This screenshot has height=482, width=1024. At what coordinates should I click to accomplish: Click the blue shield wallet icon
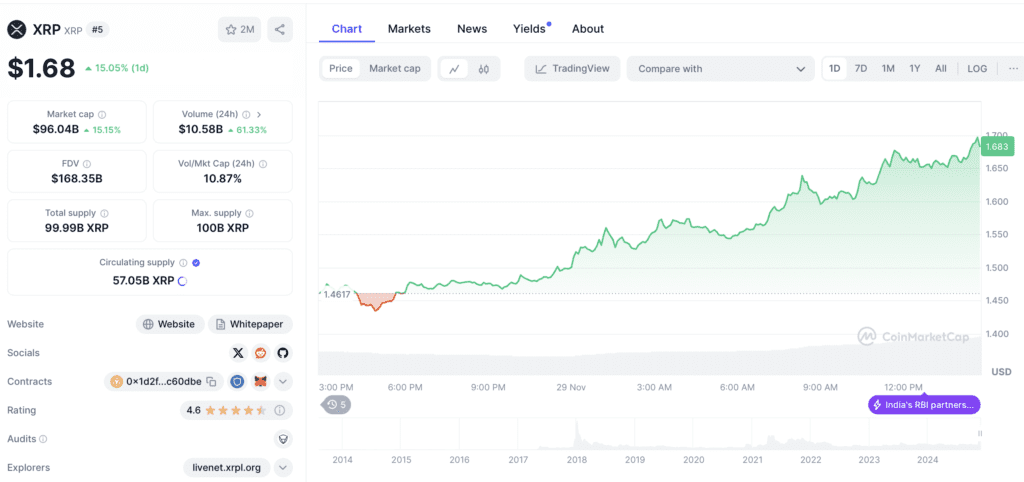pyautogui.click(x=237, y=381)
